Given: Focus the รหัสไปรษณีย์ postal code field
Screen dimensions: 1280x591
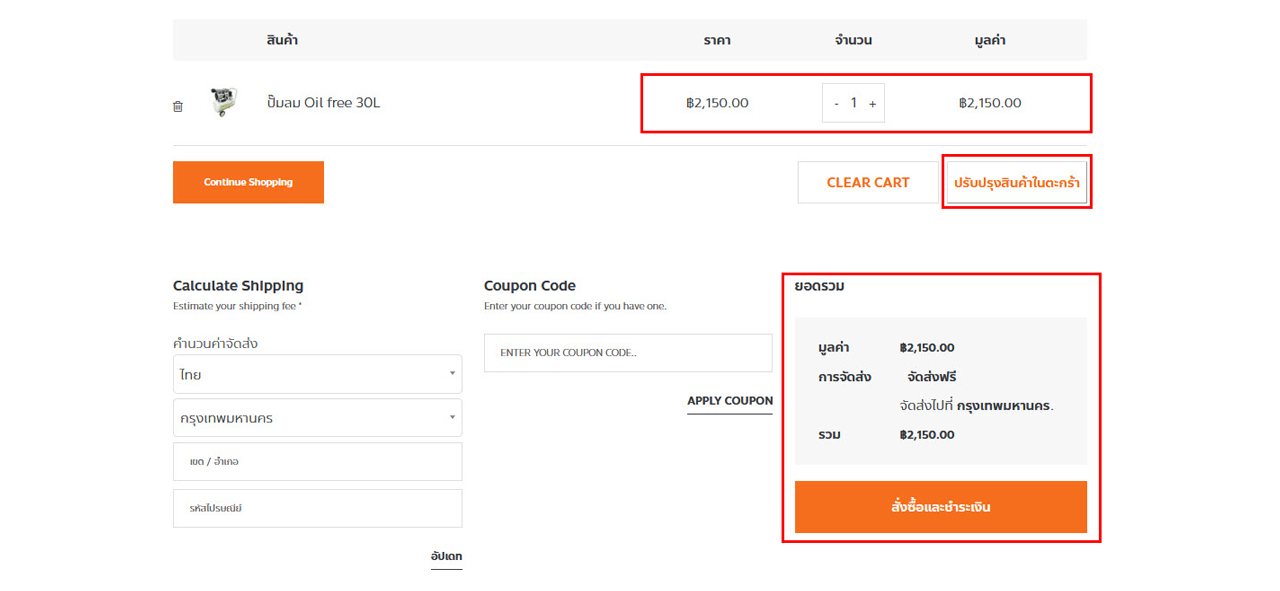Looking at the screenshot, I should point(317,508).
